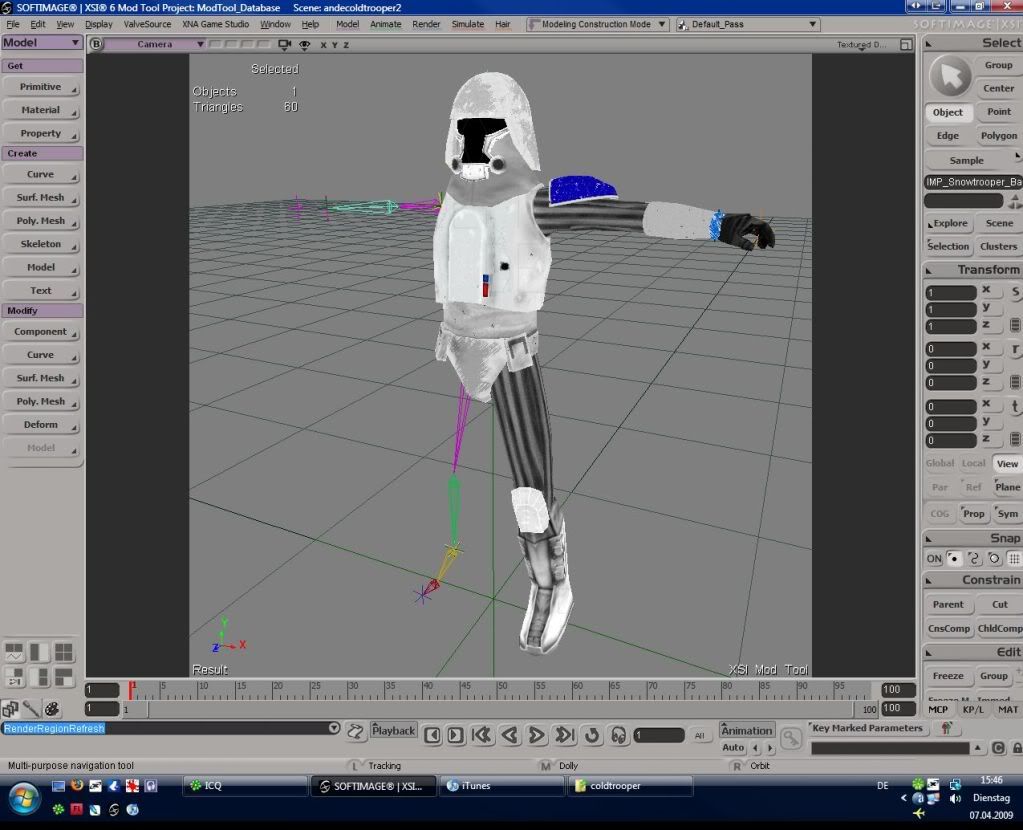Open the Camera view dropdown
1023x830 pixels.
coord(155,44)
